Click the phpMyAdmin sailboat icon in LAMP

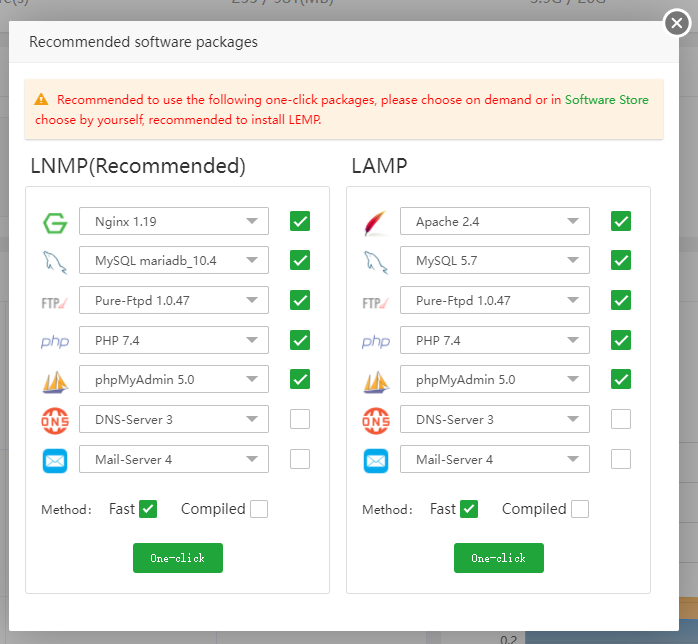tap(376, 381)
